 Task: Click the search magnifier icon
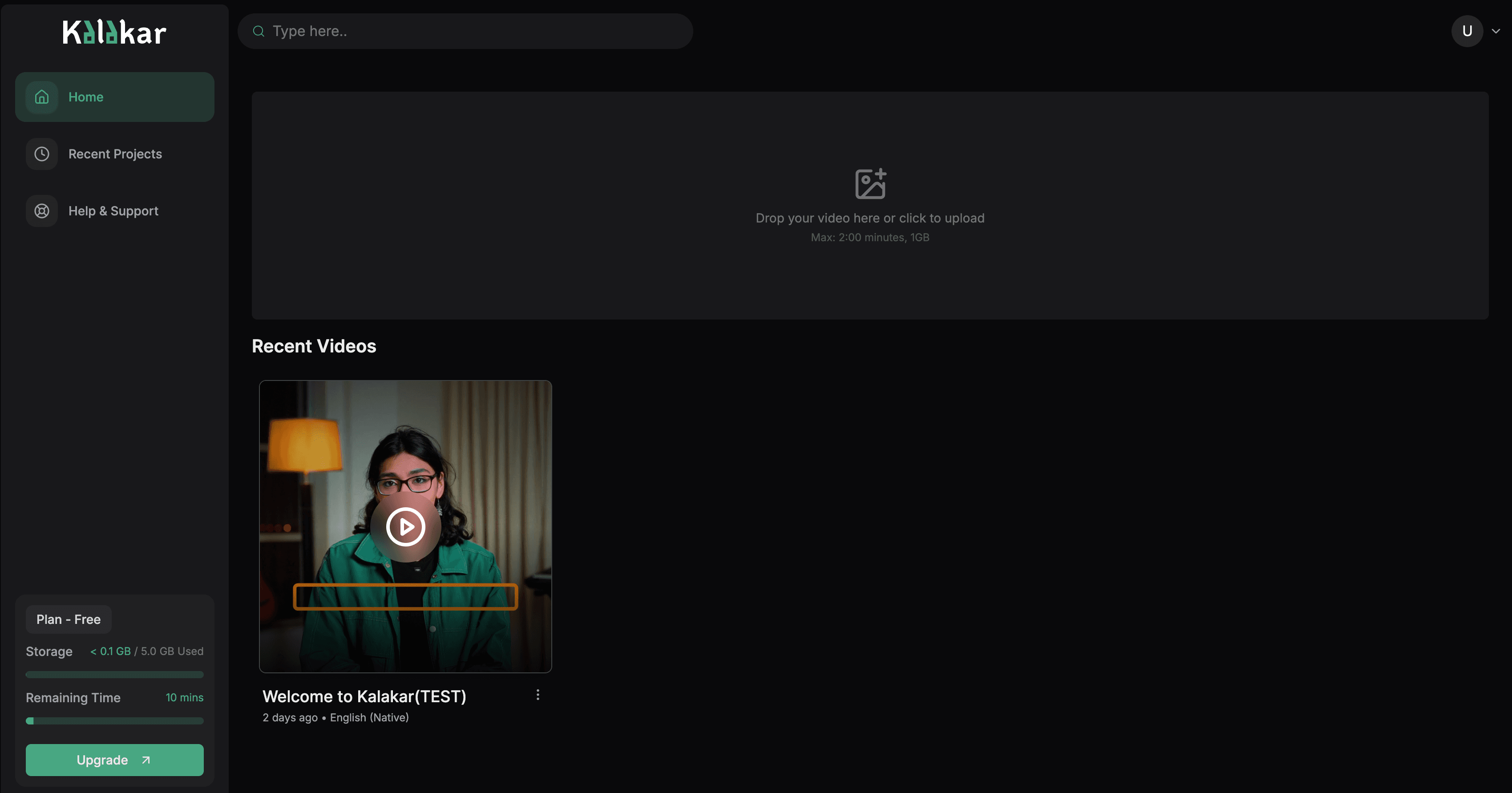pyautogui.click(x=258, y=31)
